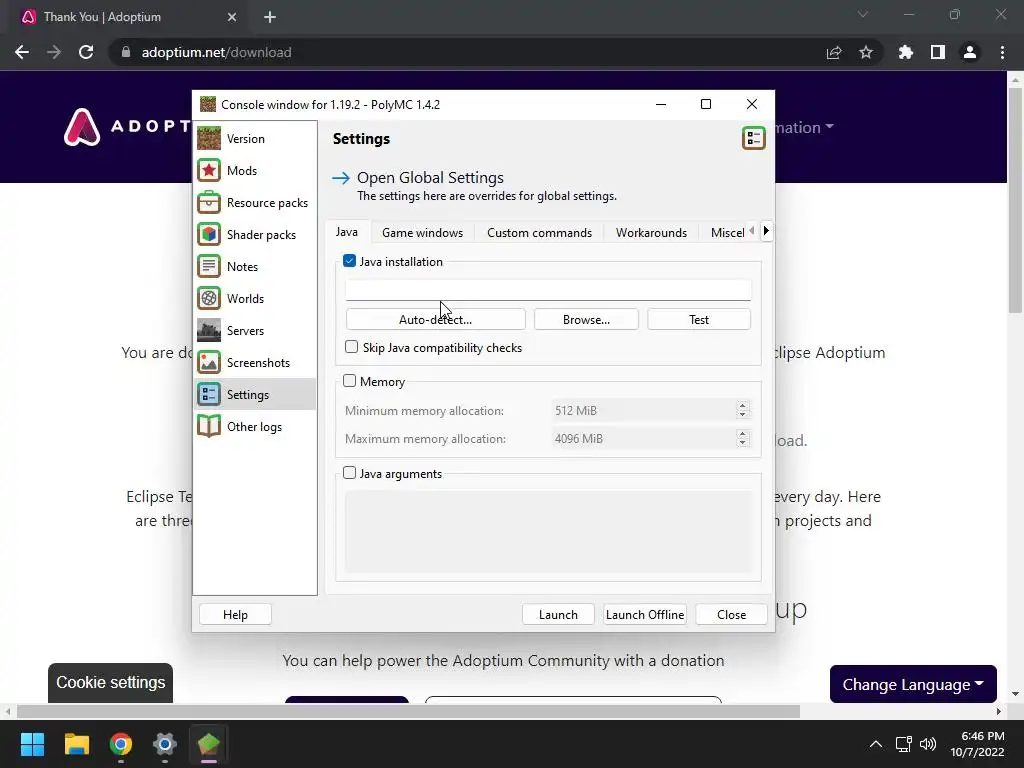Open Cookie settings on the webpage

pos(110,683)
